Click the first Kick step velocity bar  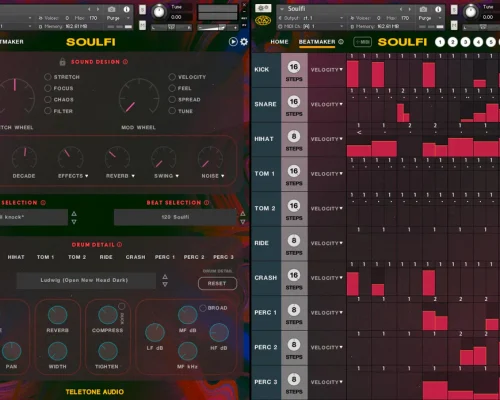353,74
